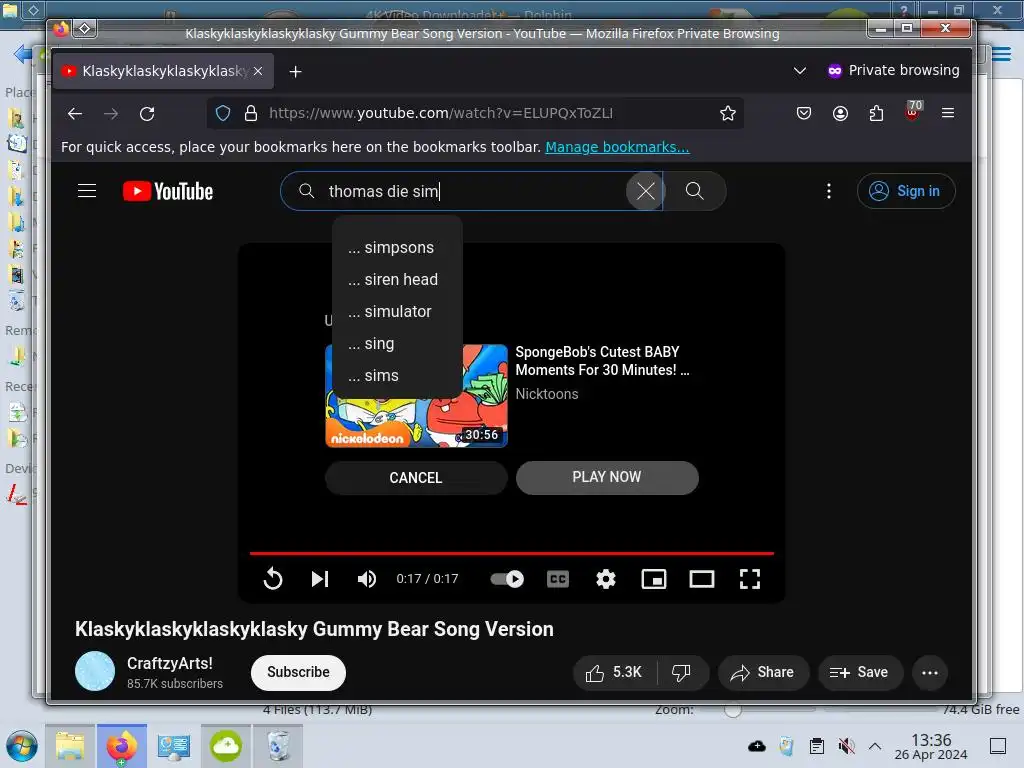The height and width of the screenshot is (768, 1024).
Task: Clear the search query with the X button
Action: pyautogui.click(x=645, y=191)
